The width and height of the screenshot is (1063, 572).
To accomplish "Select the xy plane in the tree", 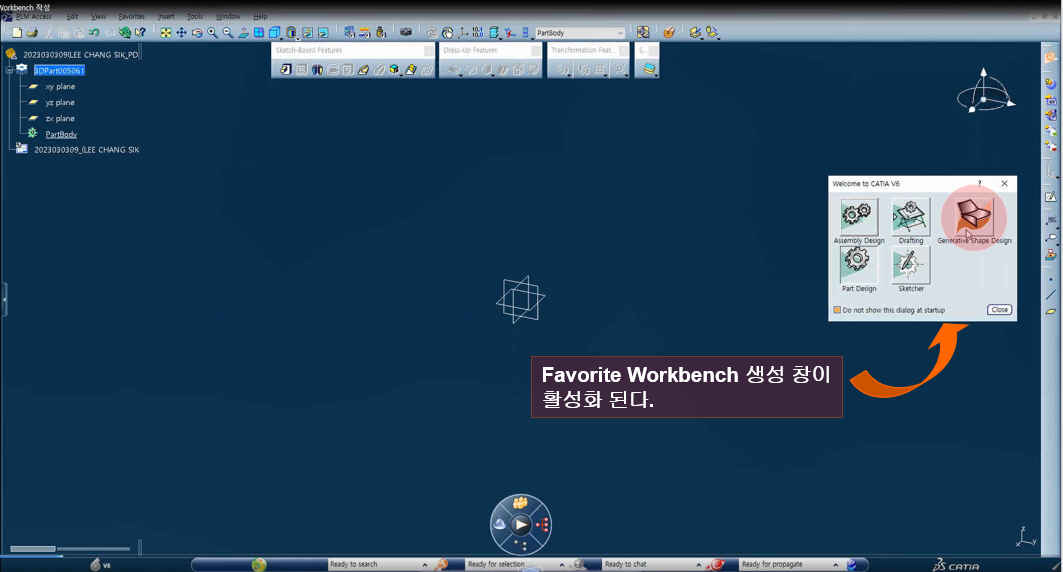I will click(60, 86).
